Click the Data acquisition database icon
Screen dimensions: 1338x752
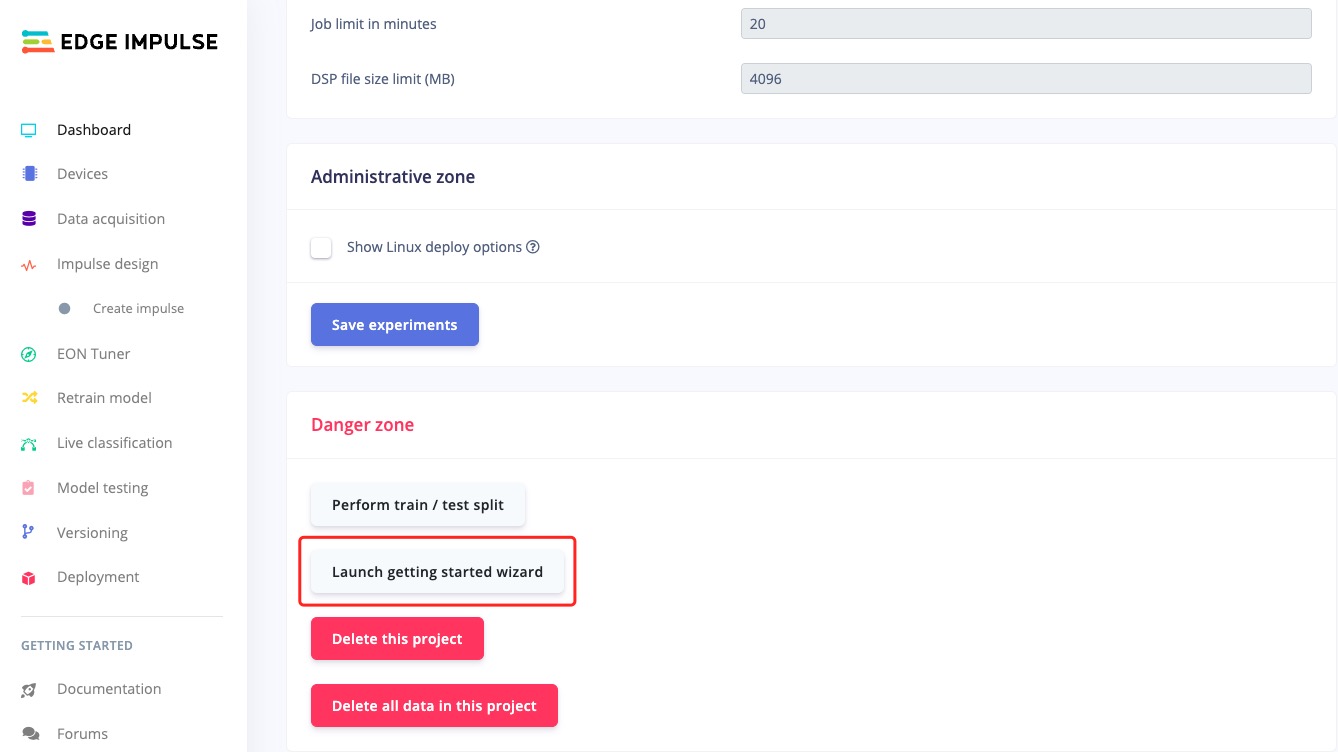pos(29,219)
